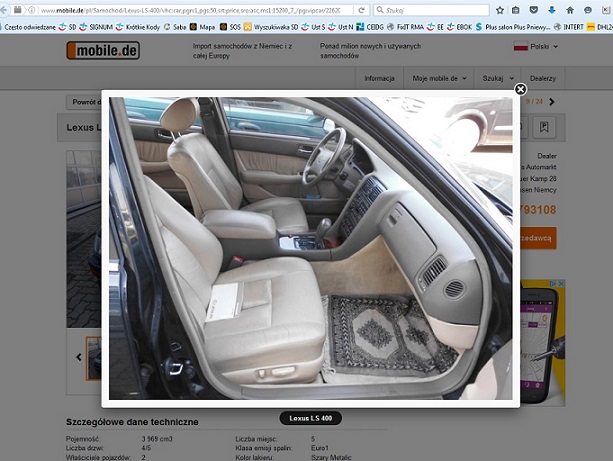
Task: Open the CEIDG bookmark
Action: (370, 27)
